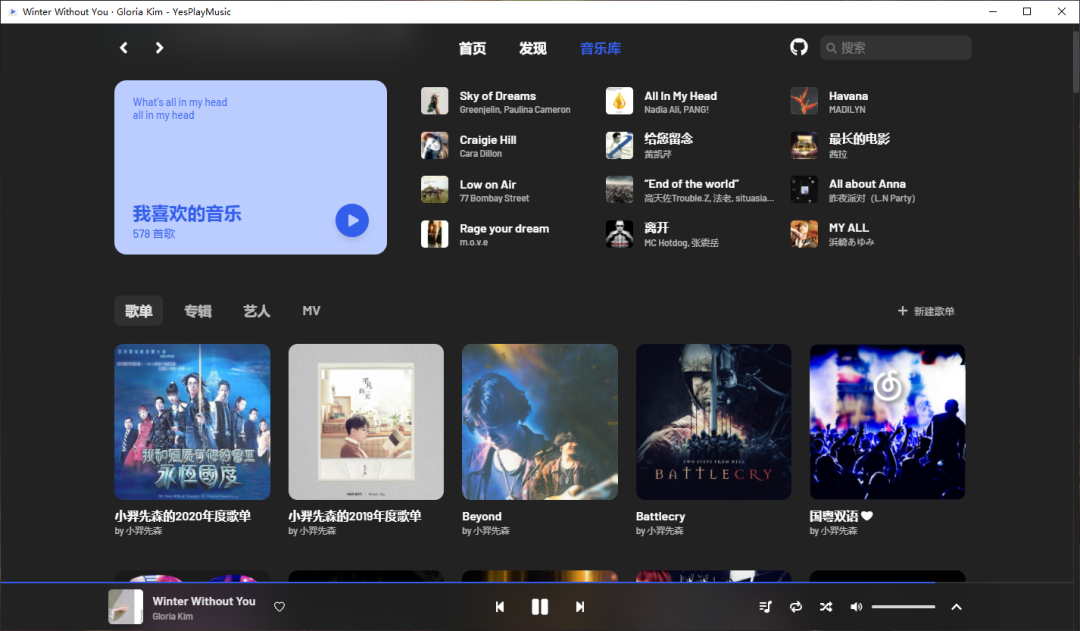Viewport: 1080px width, 631px height.
Task: Go forward with the right arrow
Action: 159,48
